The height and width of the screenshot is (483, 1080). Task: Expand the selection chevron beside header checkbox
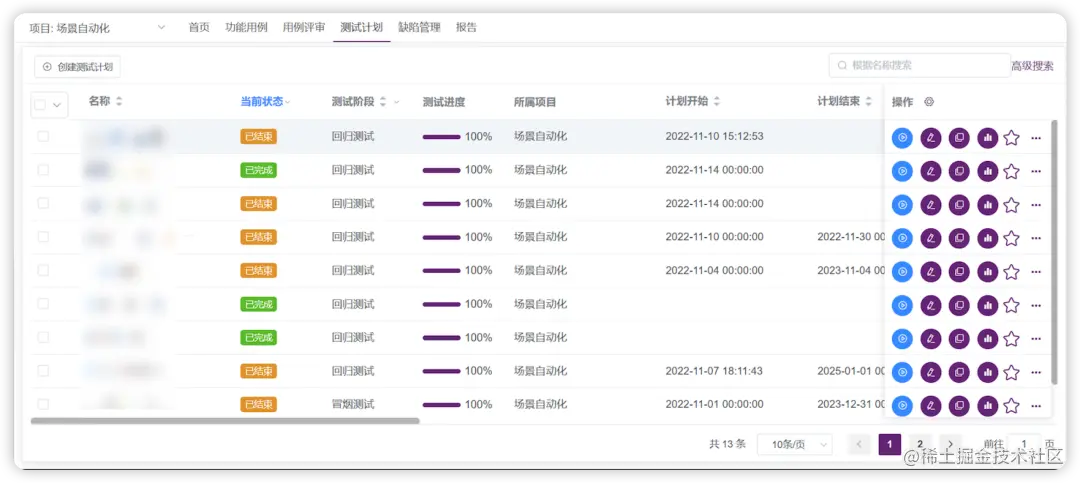click(57, 105)
